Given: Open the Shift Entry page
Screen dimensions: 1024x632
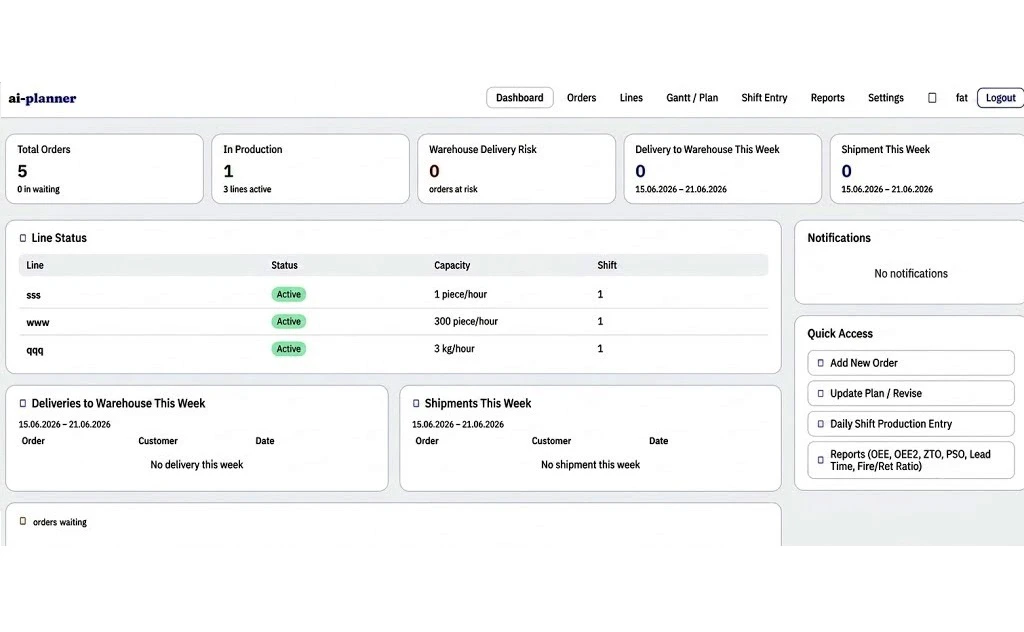Looking at the screenshot, I should pyautogui.click(x=764, y=97).
